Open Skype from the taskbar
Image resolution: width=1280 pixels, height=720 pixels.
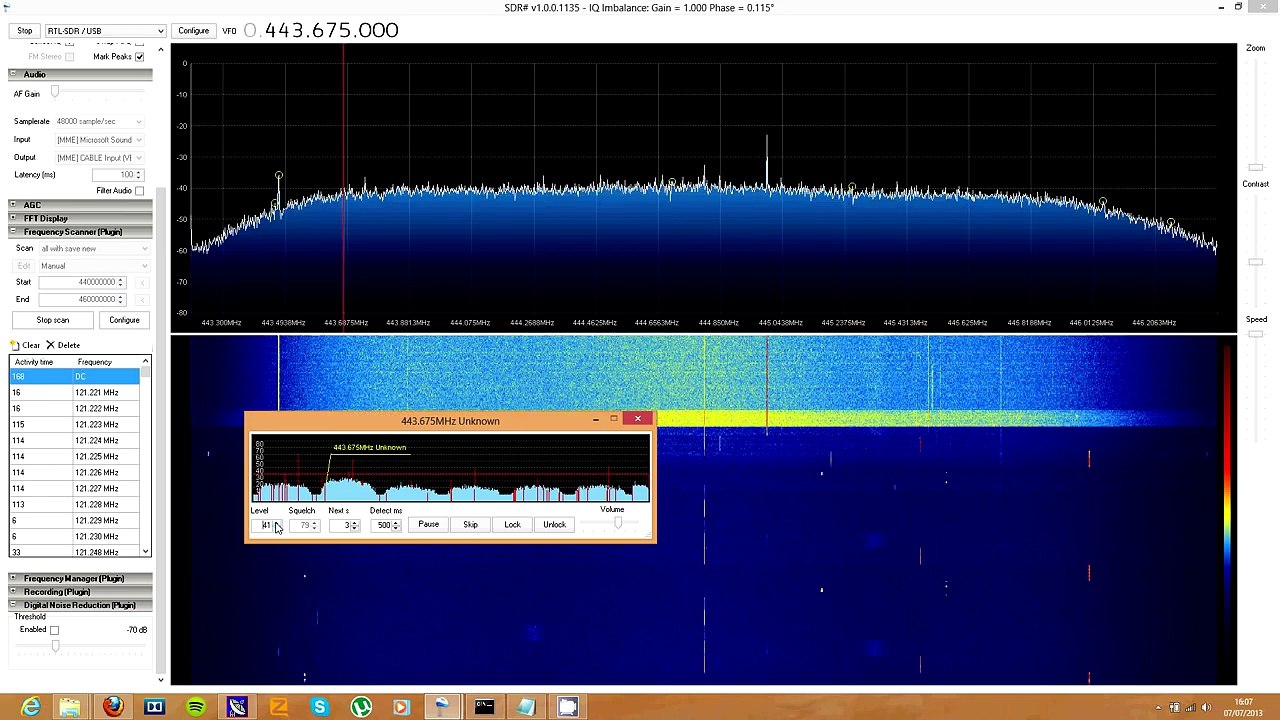(x=320, y=707)
